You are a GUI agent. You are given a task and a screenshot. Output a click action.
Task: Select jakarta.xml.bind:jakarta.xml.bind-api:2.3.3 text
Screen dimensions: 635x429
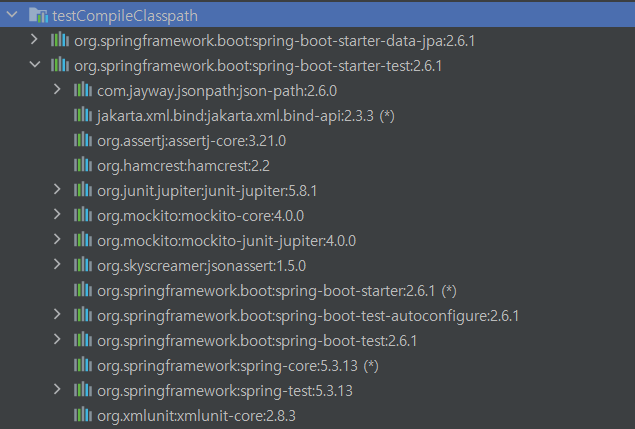235,116
